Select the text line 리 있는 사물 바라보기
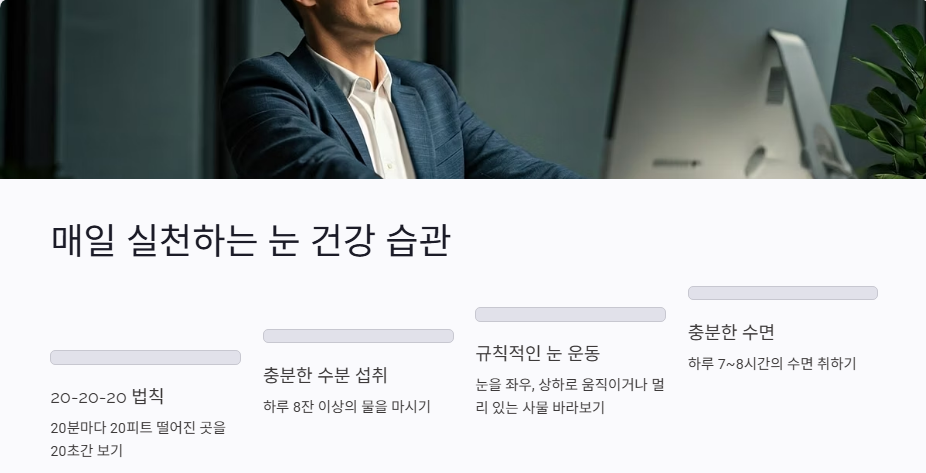Viewport: 926px width, 473px height. pos(540,407)
